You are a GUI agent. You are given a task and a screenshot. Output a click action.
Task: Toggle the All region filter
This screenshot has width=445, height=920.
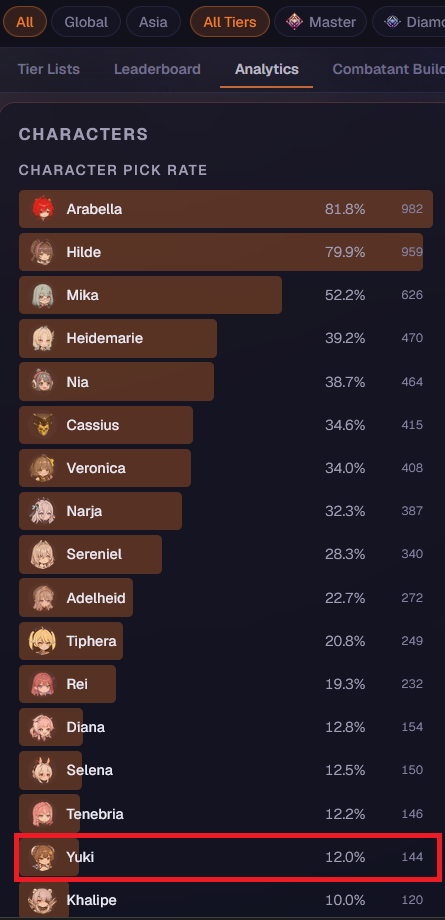click(x=25, y=22)
